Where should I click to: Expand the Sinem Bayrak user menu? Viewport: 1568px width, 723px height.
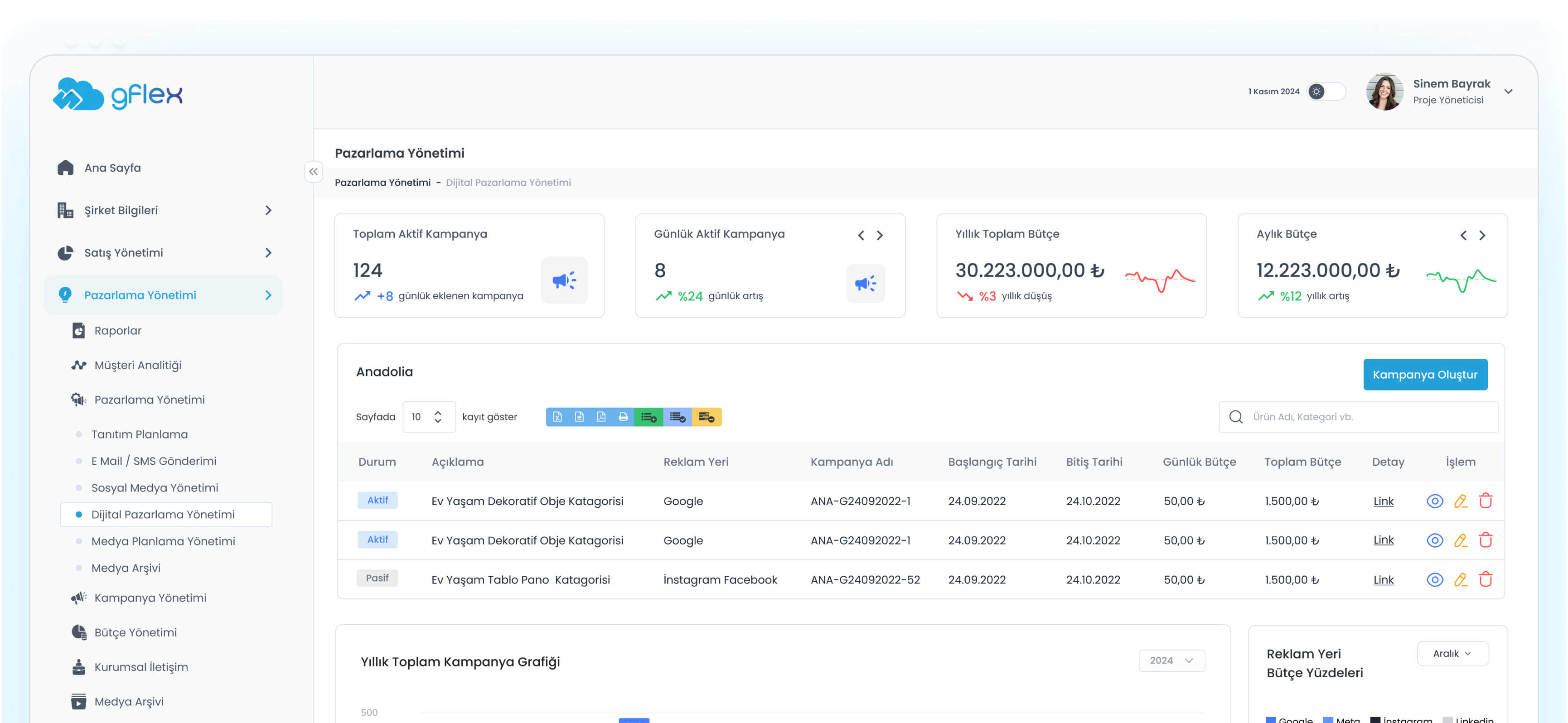[x=1508, y=92]
